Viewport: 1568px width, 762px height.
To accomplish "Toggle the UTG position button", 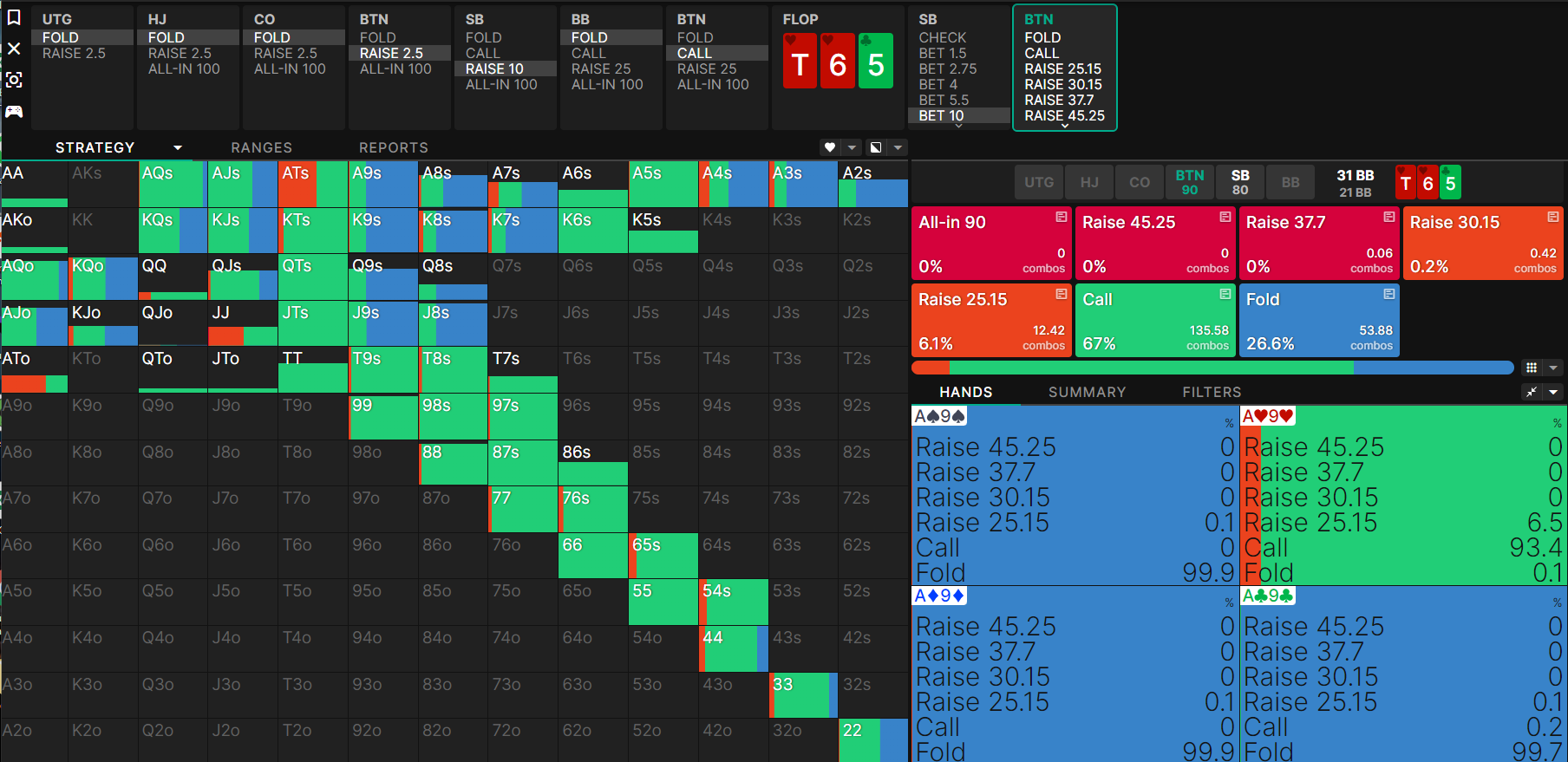I will 1039,183.
